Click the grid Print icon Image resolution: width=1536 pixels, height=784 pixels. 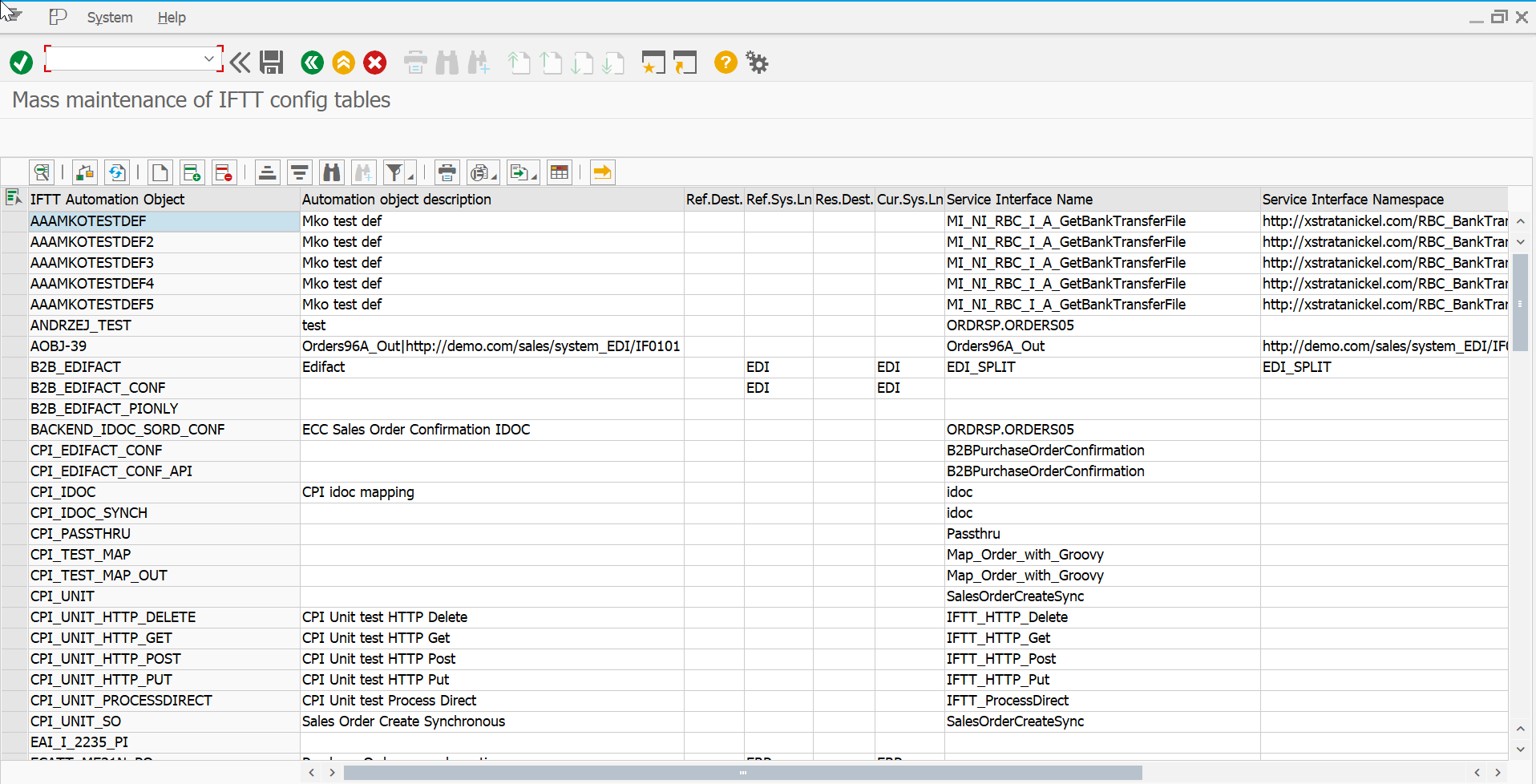(x=447, y=172)
